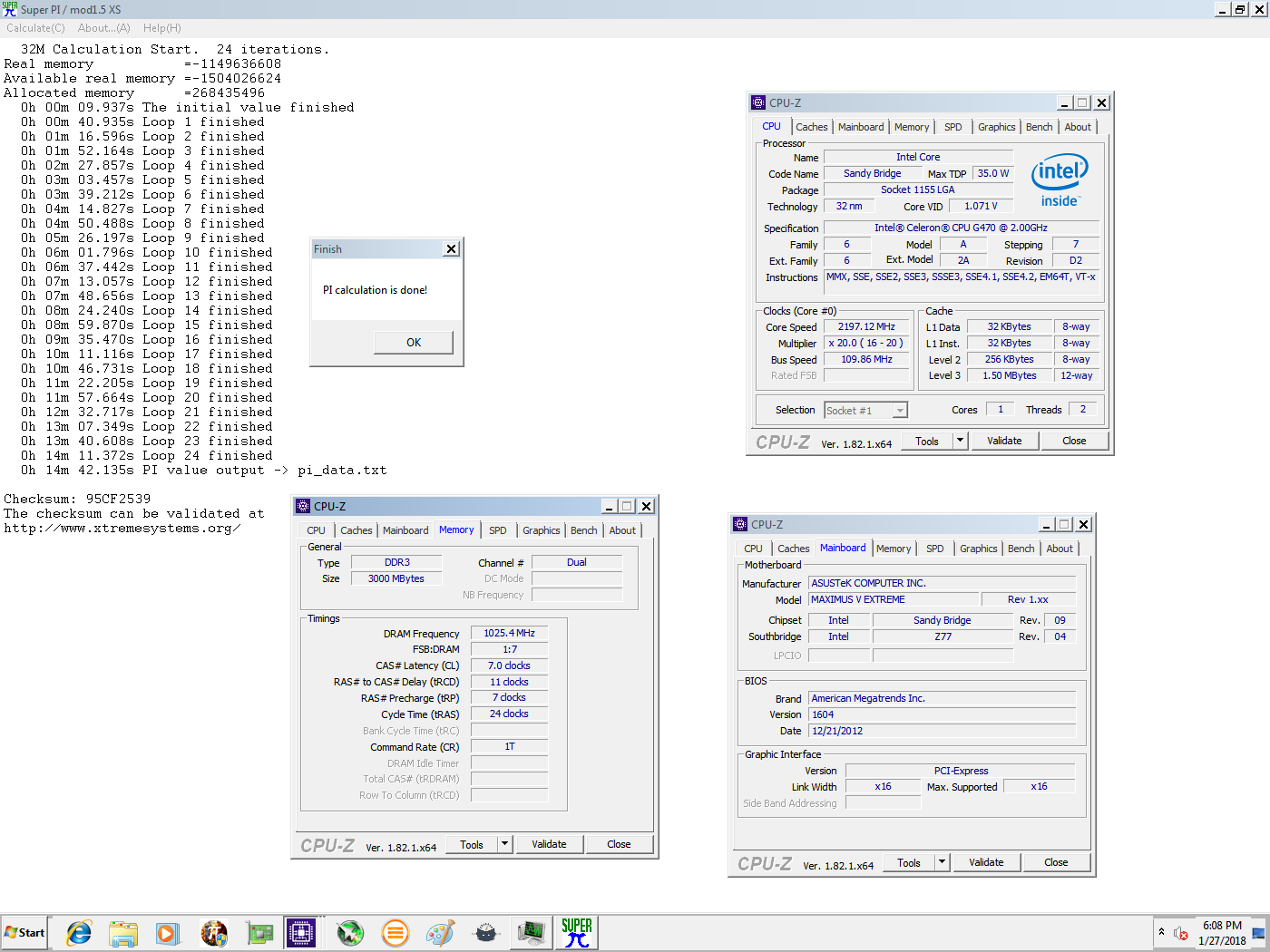
Task: Click the Checksum: 95CF2539 line
Action: tap(77, 500)
